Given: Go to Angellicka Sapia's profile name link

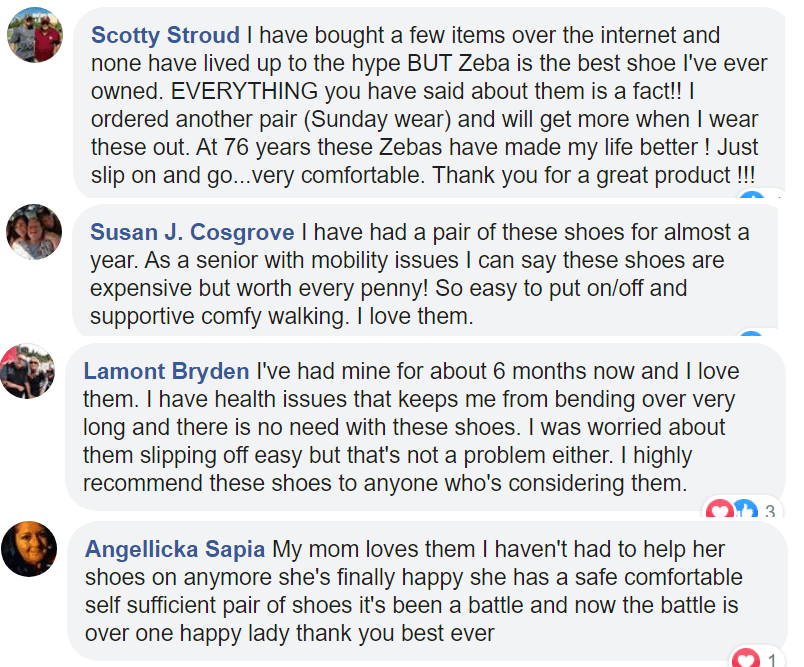Looking at the screenshot, I should click(x=175, y=549).
